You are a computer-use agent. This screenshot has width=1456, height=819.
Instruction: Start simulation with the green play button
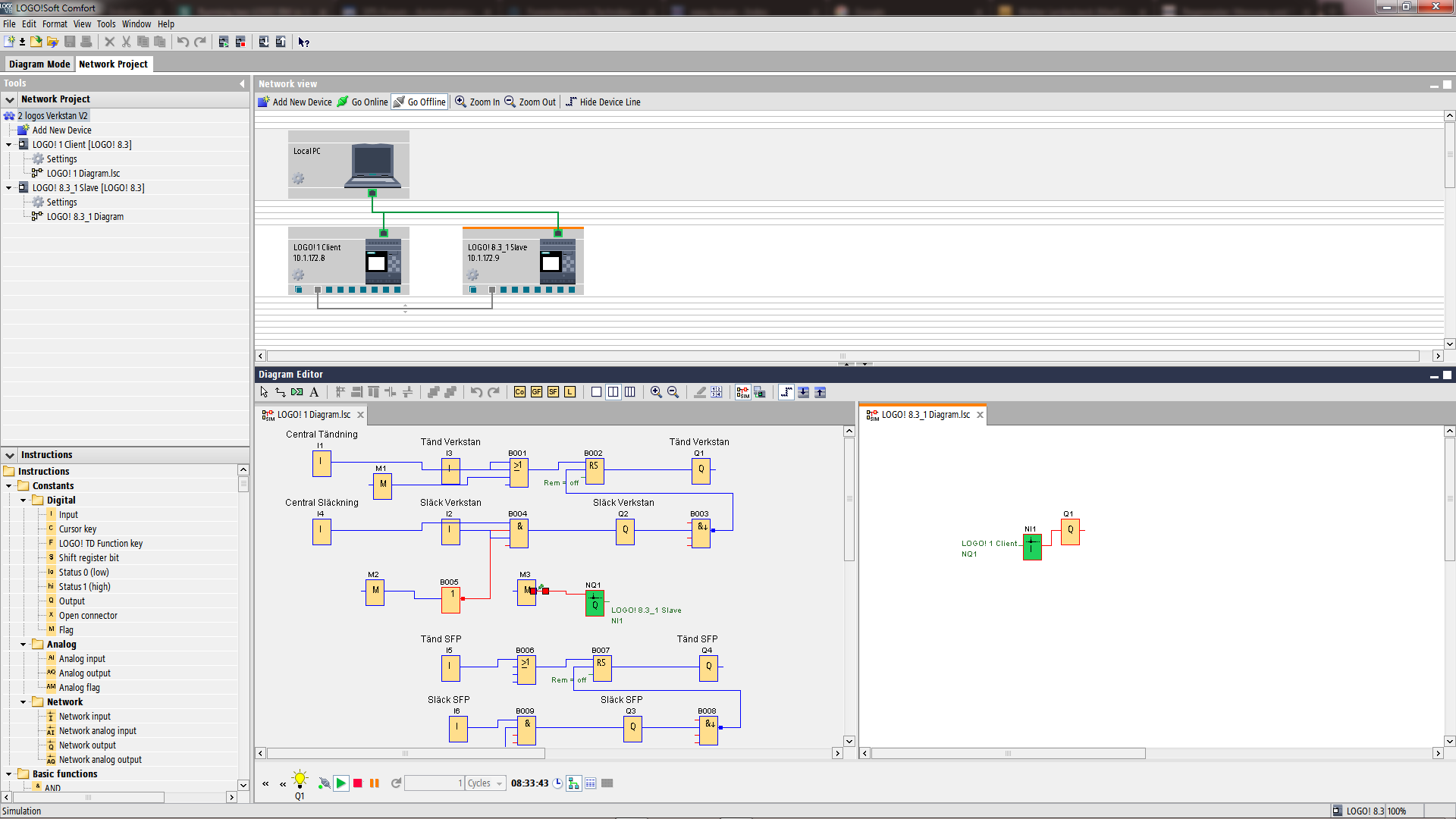[x=341, y=783]
